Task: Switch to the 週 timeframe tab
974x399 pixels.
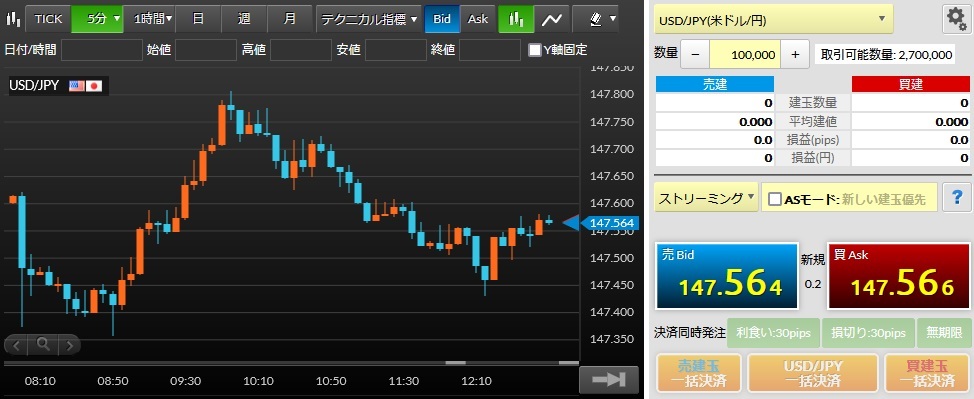Action: click(x=244, y=19)
